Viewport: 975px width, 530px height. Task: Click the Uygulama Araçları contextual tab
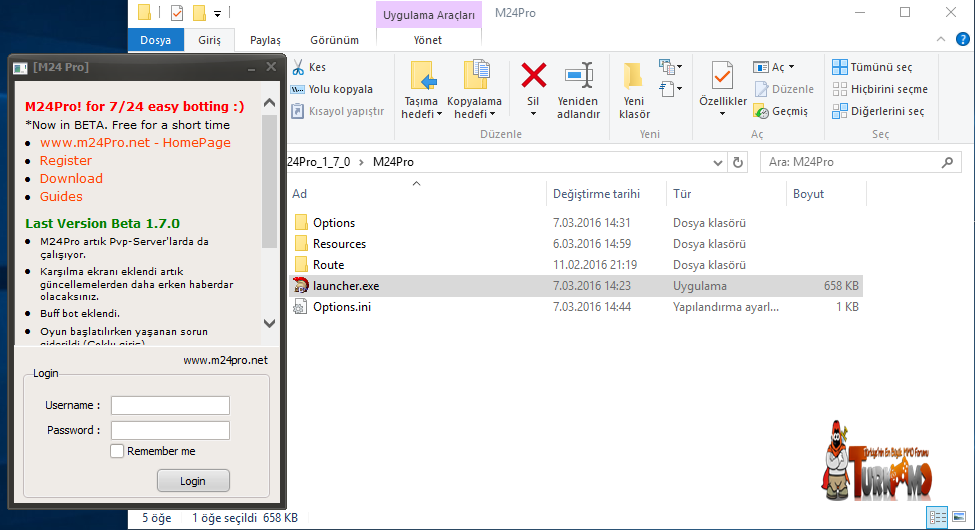pos(428,15)
